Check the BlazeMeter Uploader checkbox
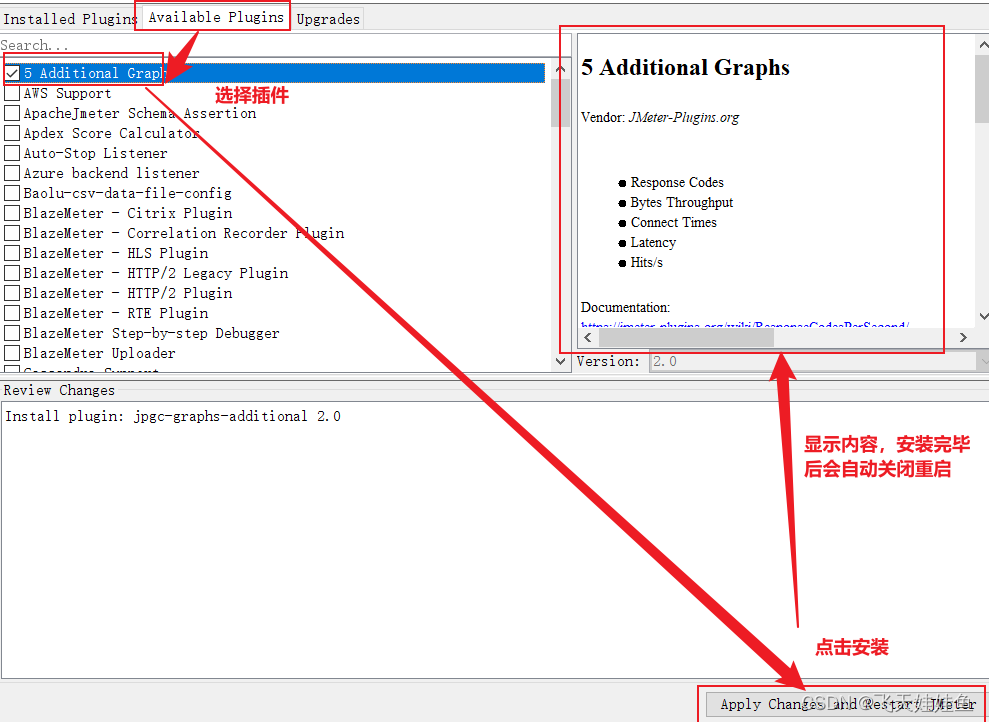The image size is (989, 722). [x=12, y=353]
